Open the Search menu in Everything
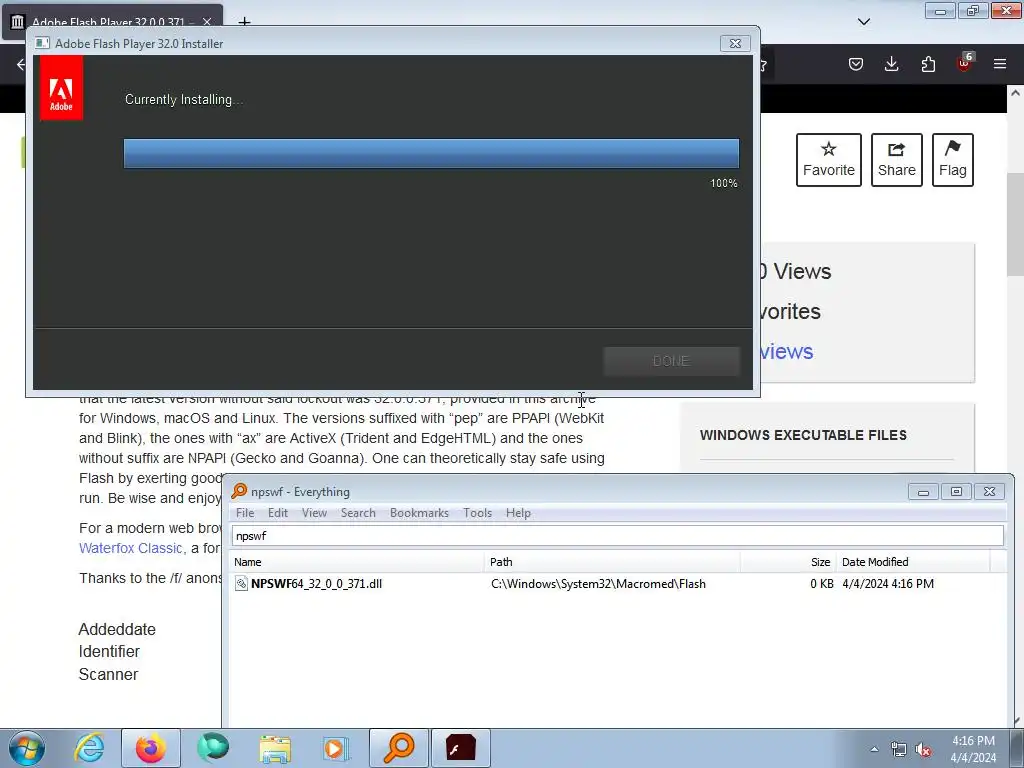Image resolution: width=1024 pixels, height=768 pixels. (x=358, y=513)
